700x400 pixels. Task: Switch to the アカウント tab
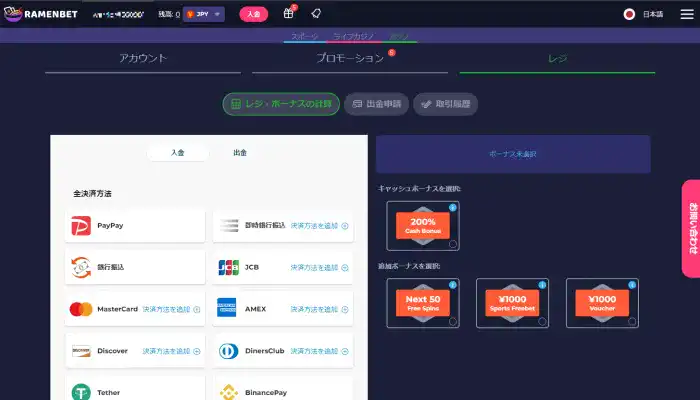(x=143, y=59)
